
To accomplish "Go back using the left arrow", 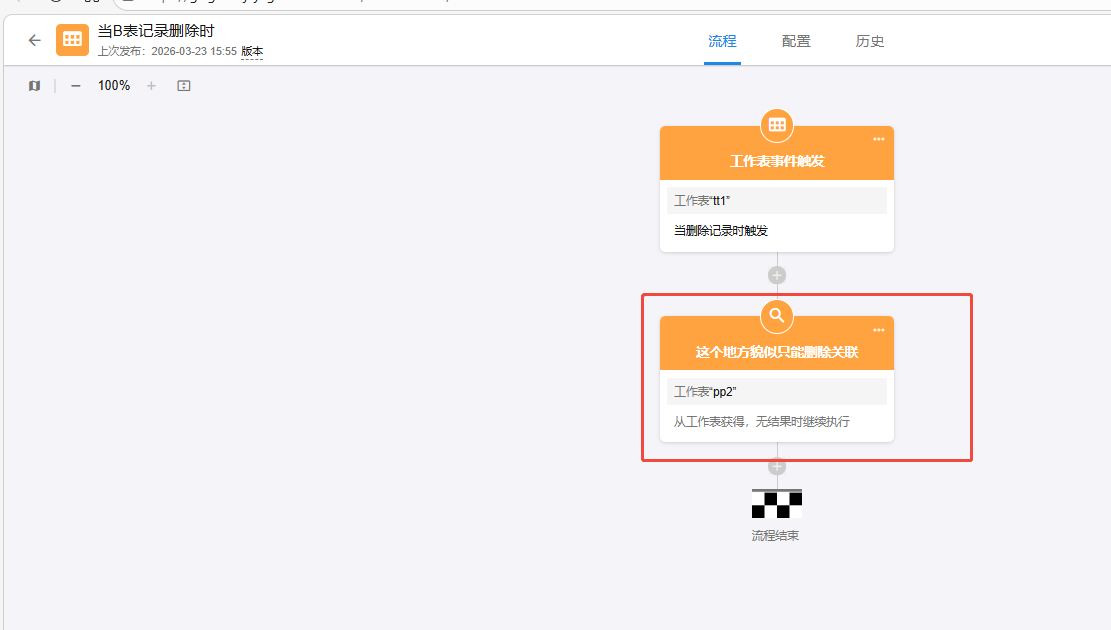I will 35,40.
